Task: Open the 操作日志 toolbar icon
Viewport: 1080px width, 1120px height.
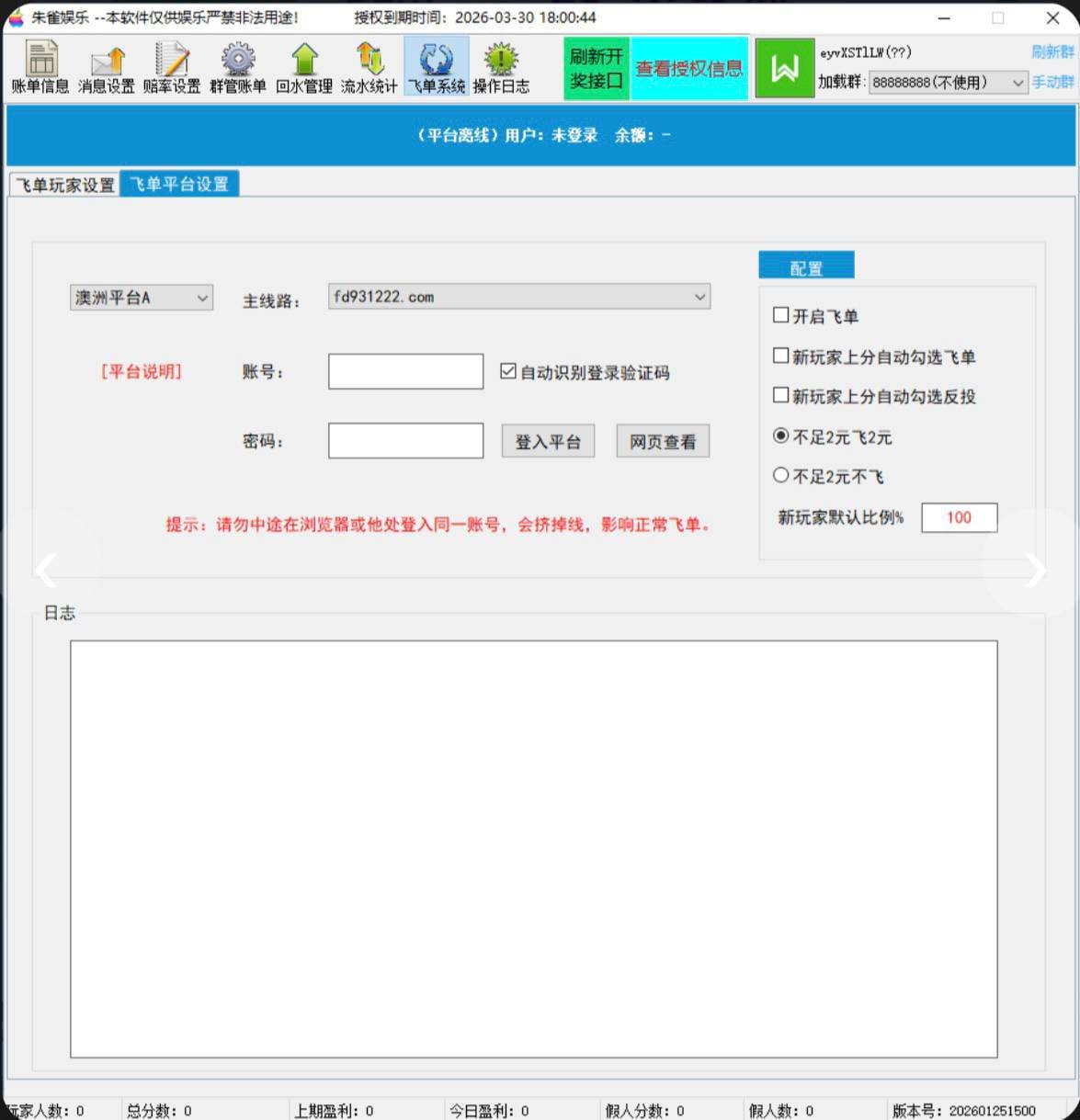Action: coord(501,68)
